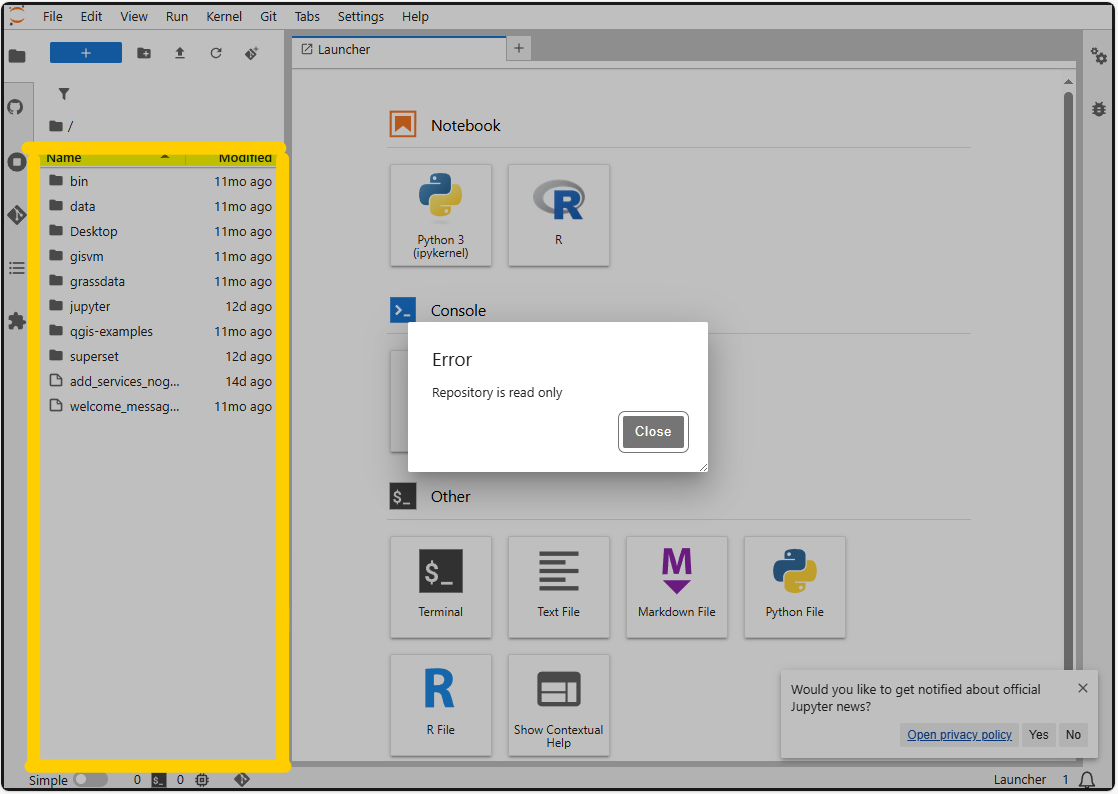Click Open privacy policy link

[959, 735]
